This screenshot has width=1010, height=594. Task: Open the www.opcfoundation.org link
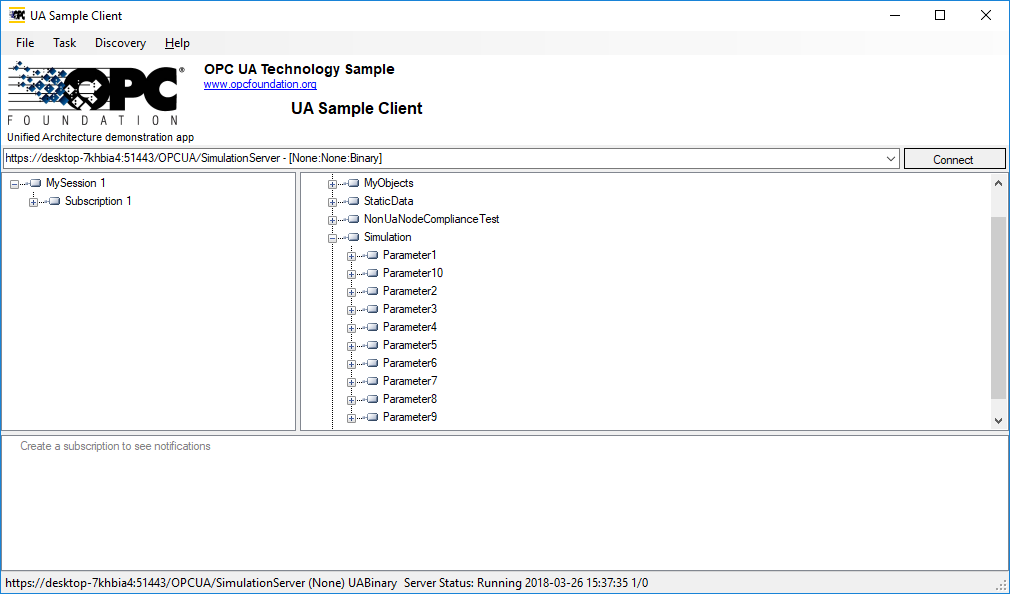[259, 84]
